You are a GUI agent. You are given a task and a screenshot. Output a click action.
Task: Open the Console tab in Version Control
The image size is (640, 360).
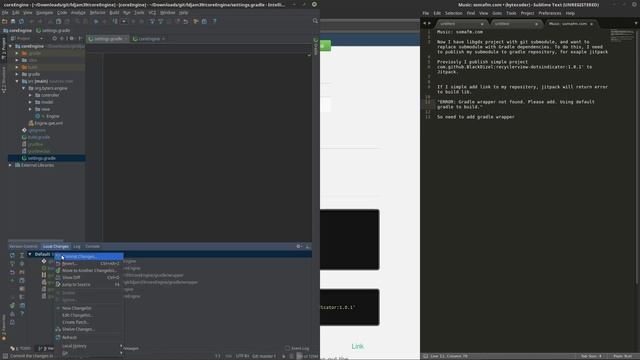click(x=93, y=247)
